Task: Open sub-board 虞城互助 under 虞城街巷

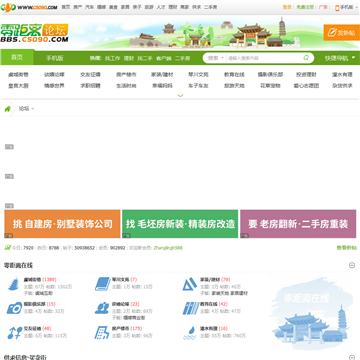Action: tap(44, 293)
